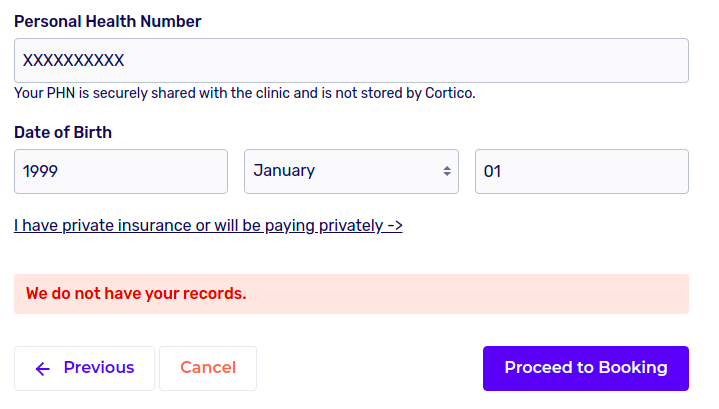
Task: Go back with the Previous button
Action: pyautogui.click(x=84, y=368)
